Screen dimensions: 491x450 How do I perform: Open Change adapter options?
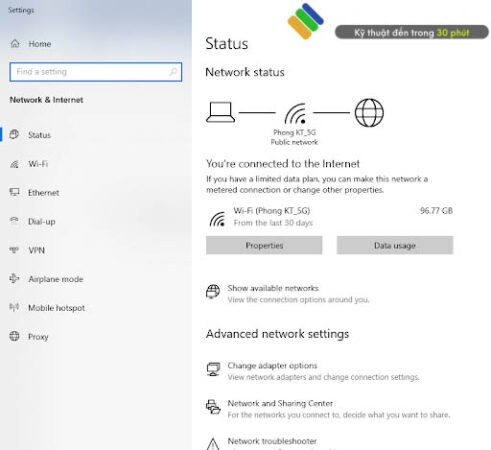pyautogui.click(x=272, y=365)
